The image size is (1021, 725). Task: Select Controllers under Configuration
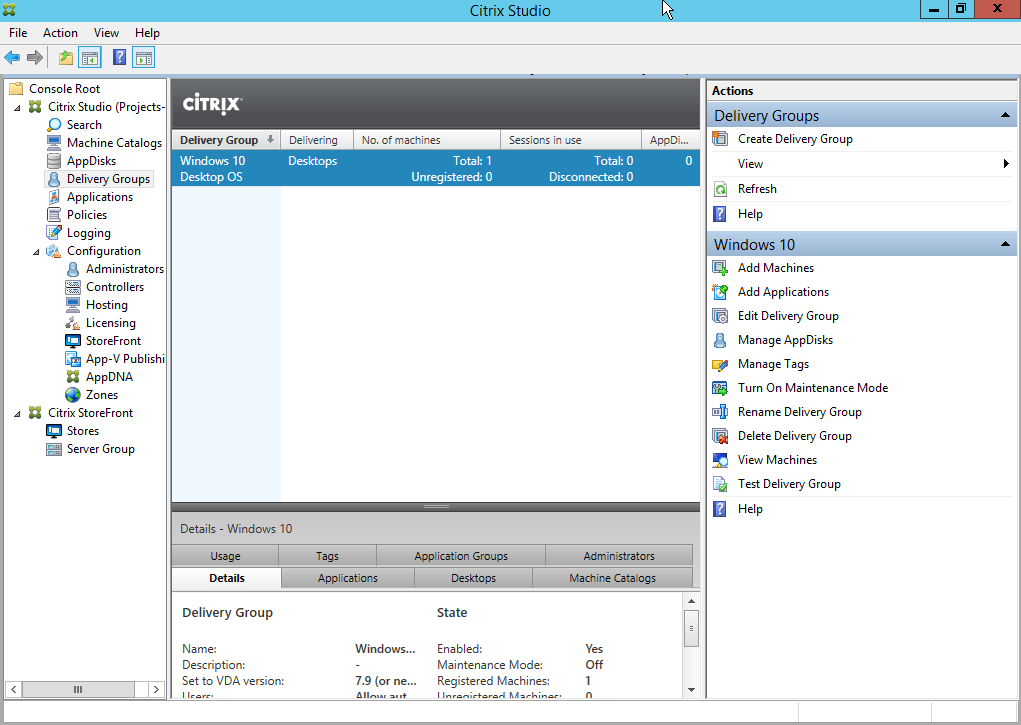115,287
